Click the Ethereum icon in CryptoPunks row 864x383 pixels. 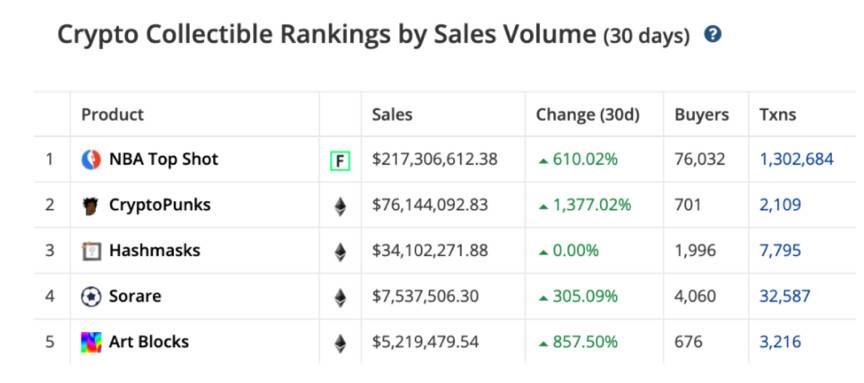(341, 207)
